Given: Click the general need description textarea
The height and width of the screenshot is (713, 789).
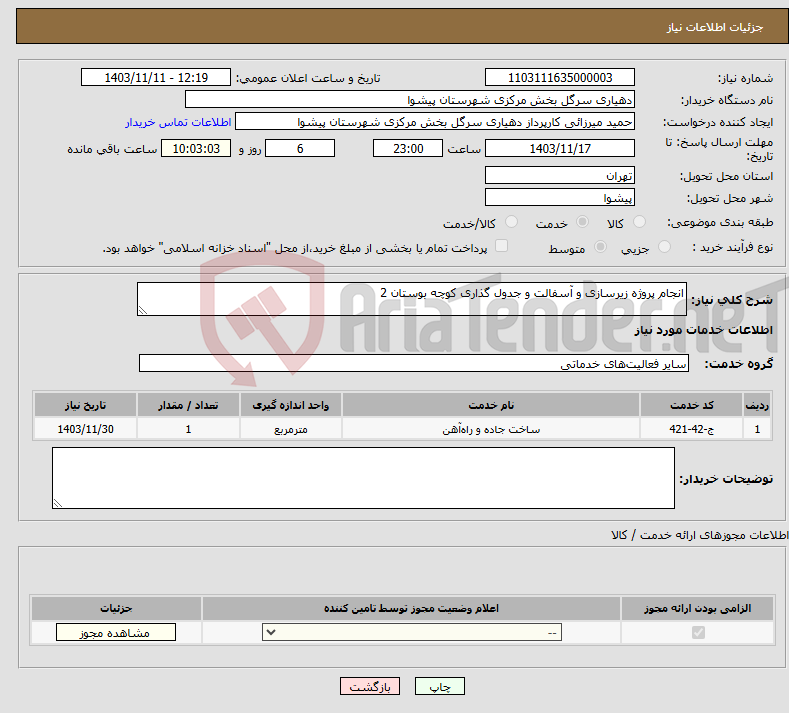Looking at the screenshot, I should pos(412,299).
